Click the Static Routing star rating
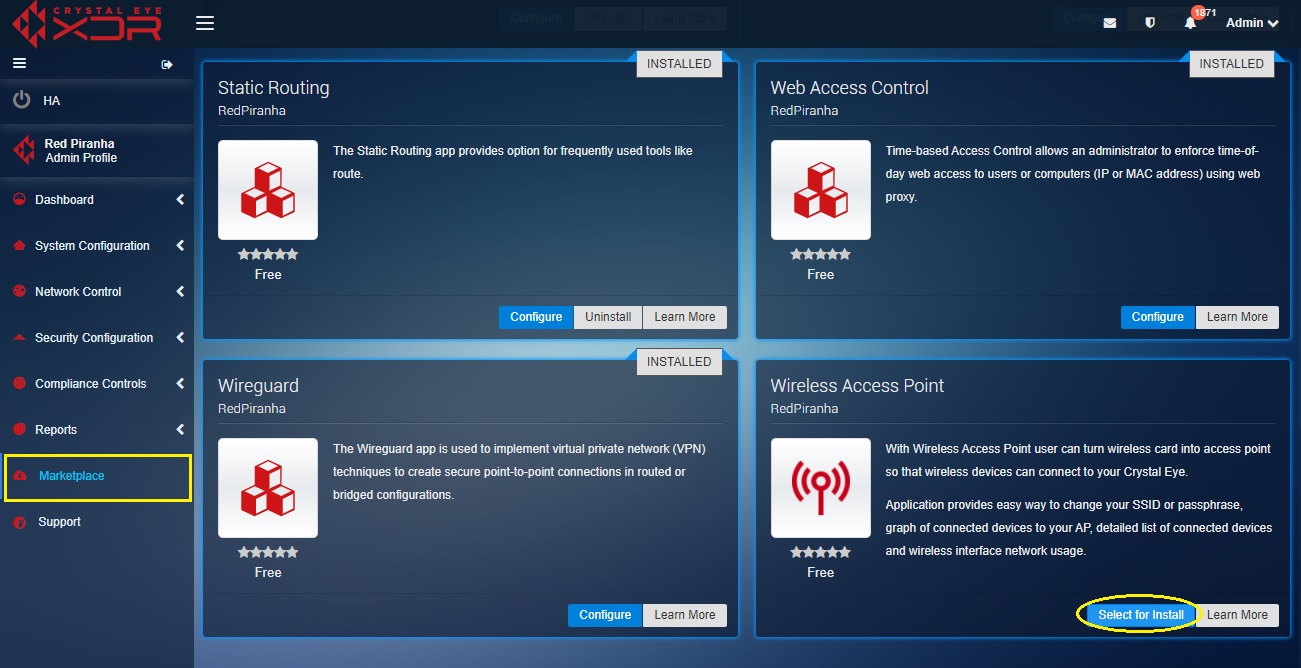The image size is (1301, 668). 268,254
